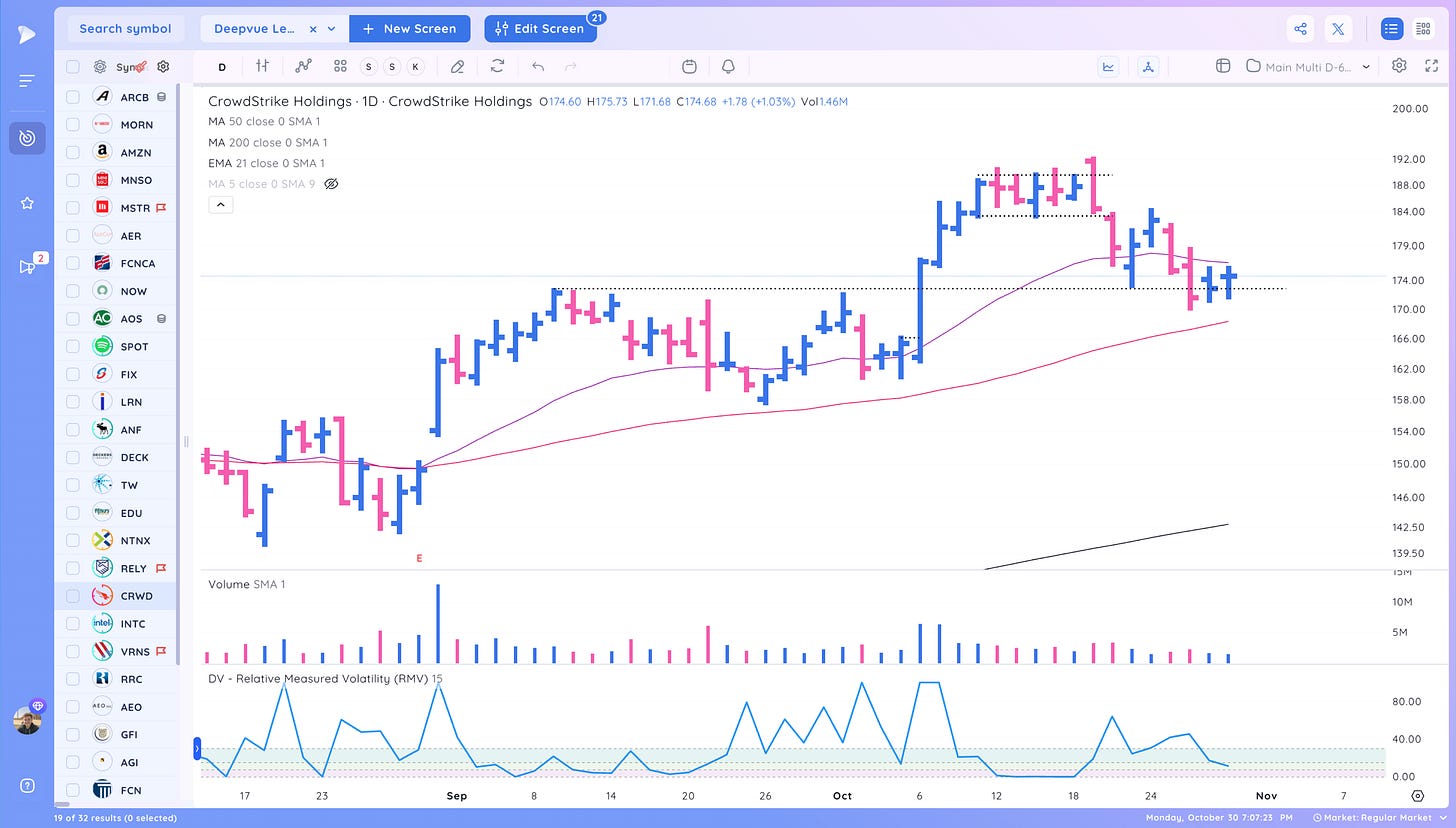Share to X with the X icon

click(x=1338, y=29)
